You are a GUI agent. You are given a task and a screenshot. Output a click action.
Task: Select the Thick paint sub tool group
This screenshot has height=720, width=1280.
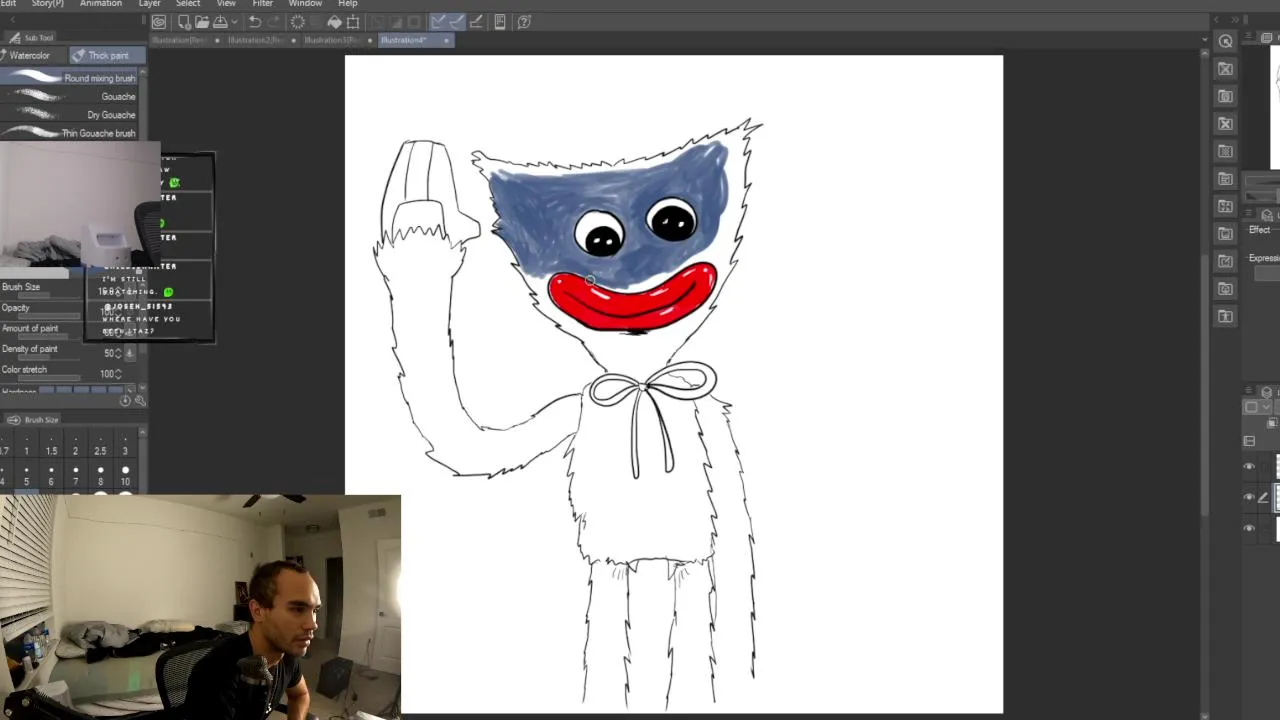(x=107, y=56)
